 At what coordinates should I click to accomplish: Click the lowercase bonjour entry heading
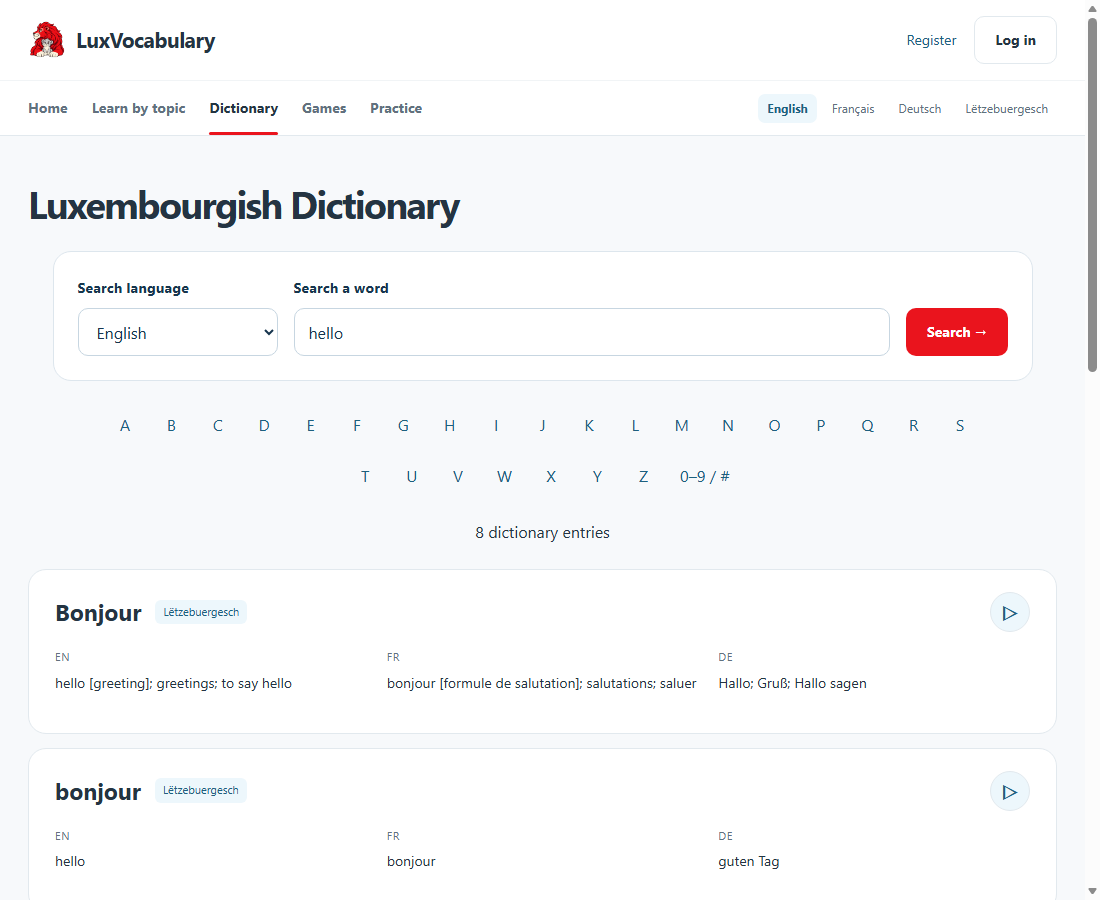pyautogui.click(x=98, y=792)
